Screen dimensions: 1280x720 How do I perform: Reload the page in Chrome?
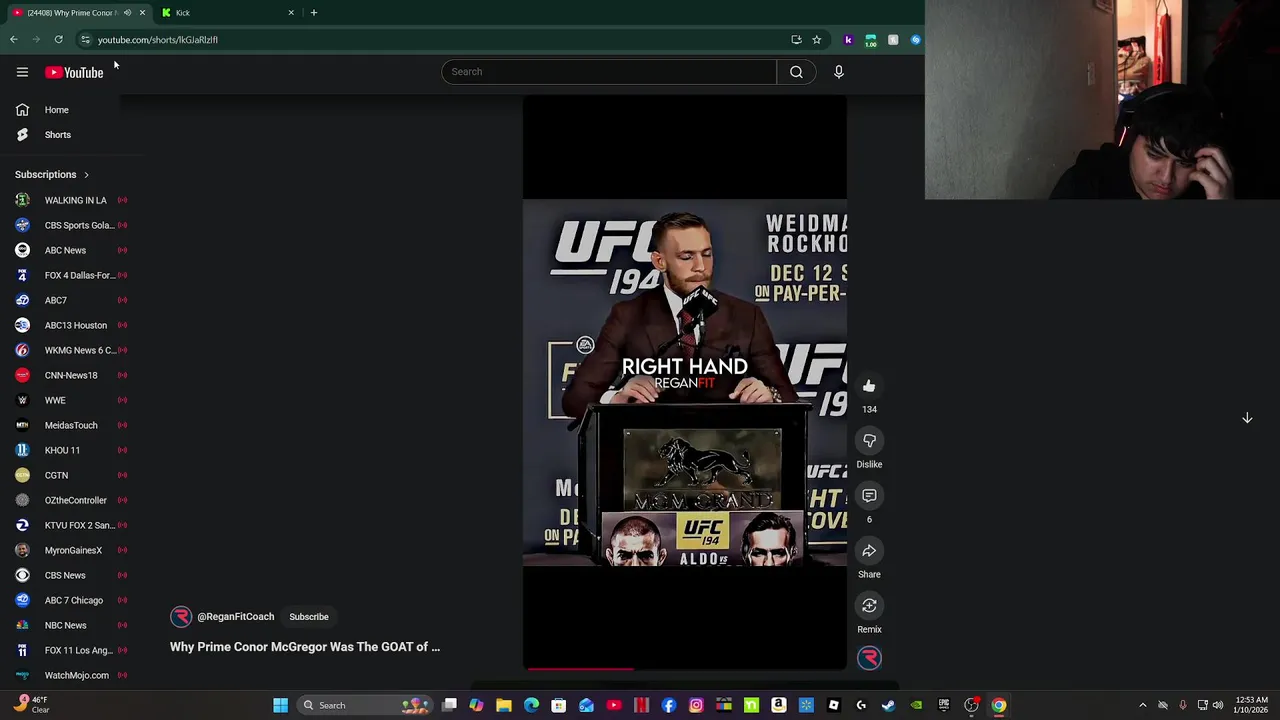(59, 40)
